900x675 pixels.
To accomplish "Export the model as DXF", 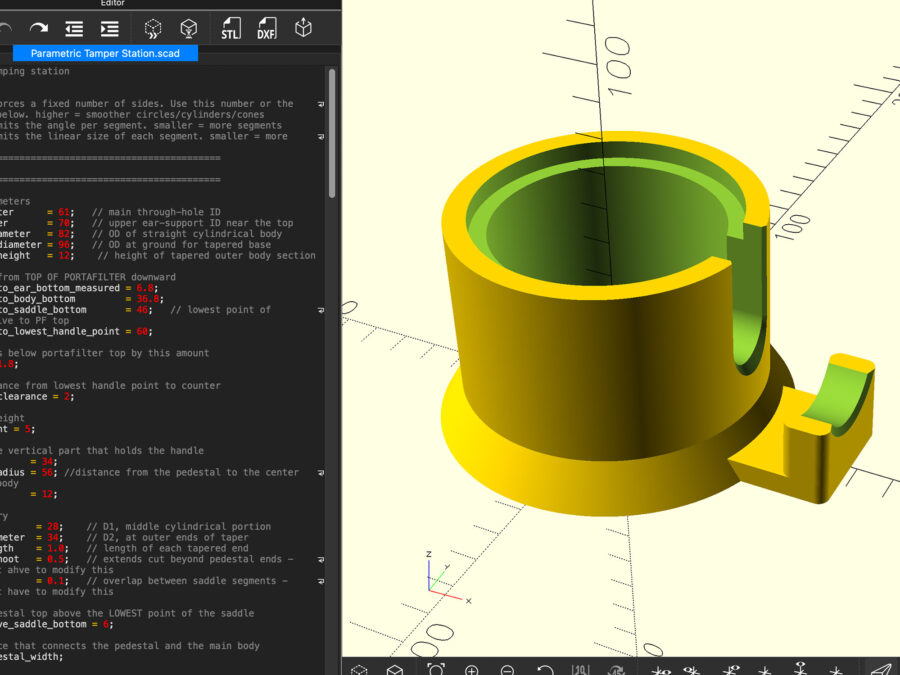I will pyautogui.click(x=267, y=28).
